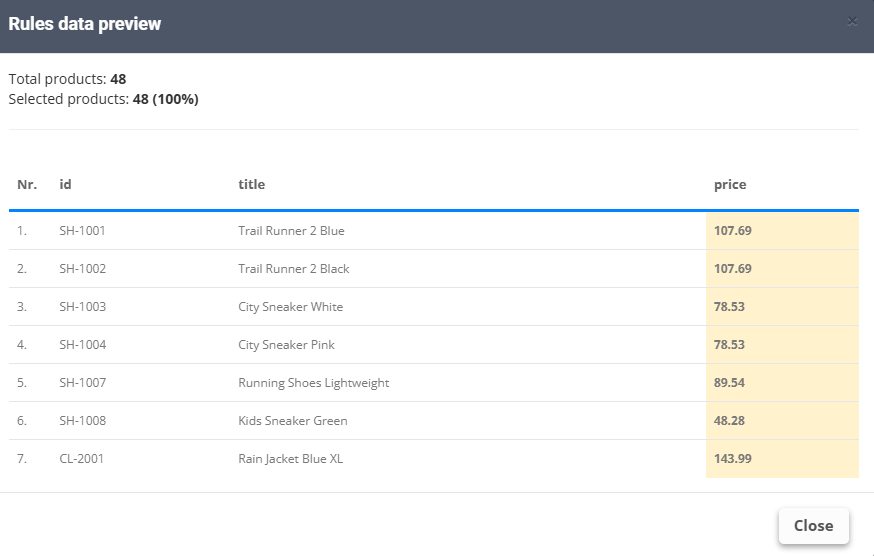Select the CL-2001 id cell
The image size is (874, 556).
pos(81,458)
